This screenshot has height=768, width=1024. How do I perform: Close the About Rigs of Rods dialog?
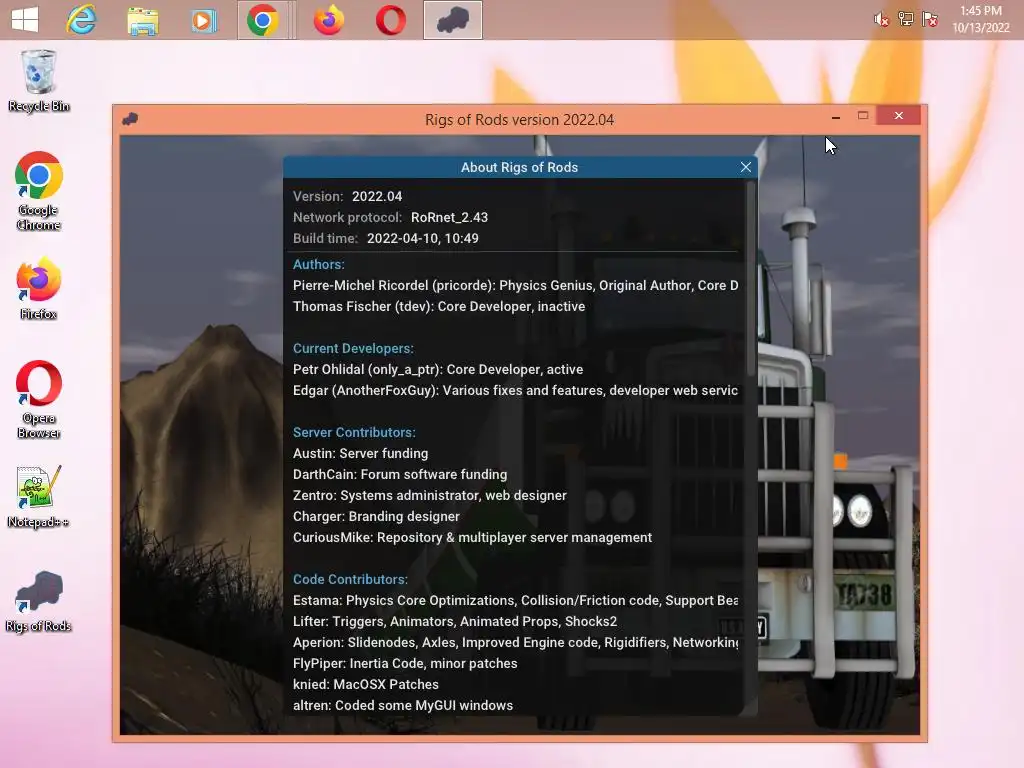[x=746, y=167]
